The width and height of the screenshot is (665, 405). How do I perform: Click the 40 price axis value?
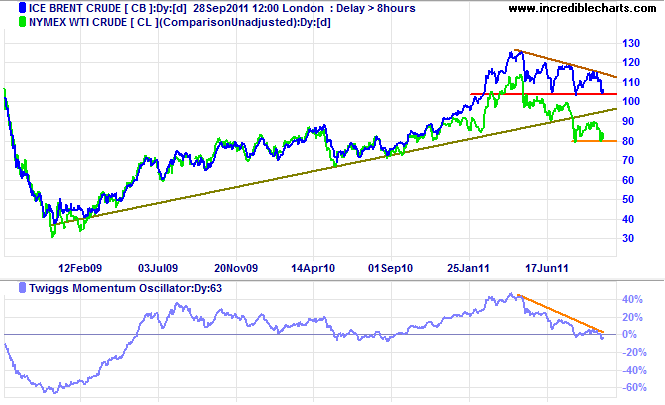[x=628, y=219]
